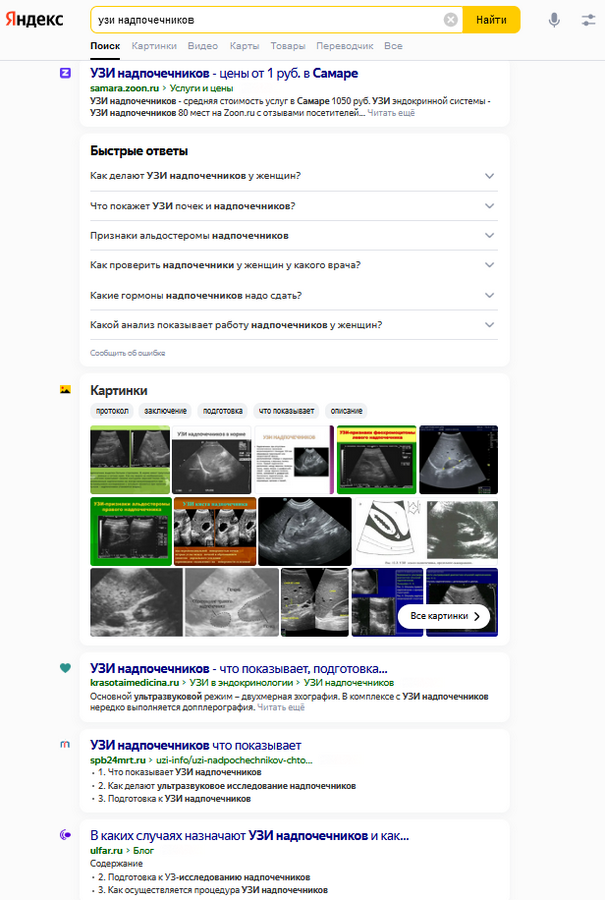Switch to the Карты tab
Screen dimensions: 605x900
point(245,46)
